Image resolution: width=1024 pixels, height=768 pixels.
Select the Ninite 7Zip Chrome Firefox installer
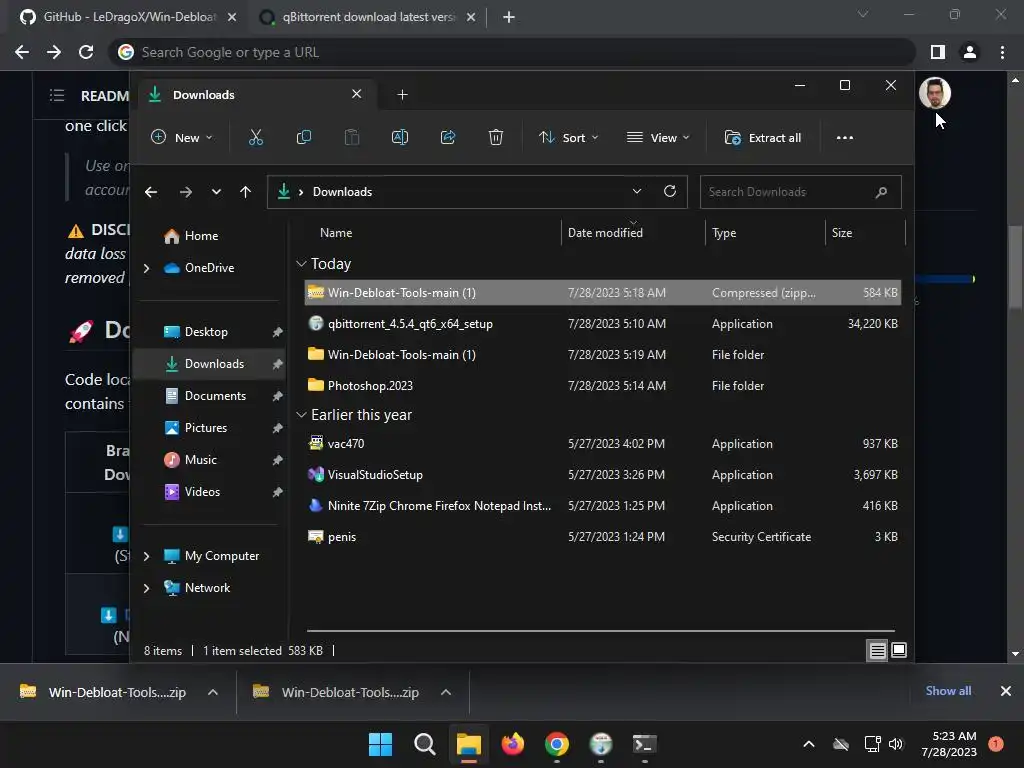pyautogui.click(x=602, y=506)
